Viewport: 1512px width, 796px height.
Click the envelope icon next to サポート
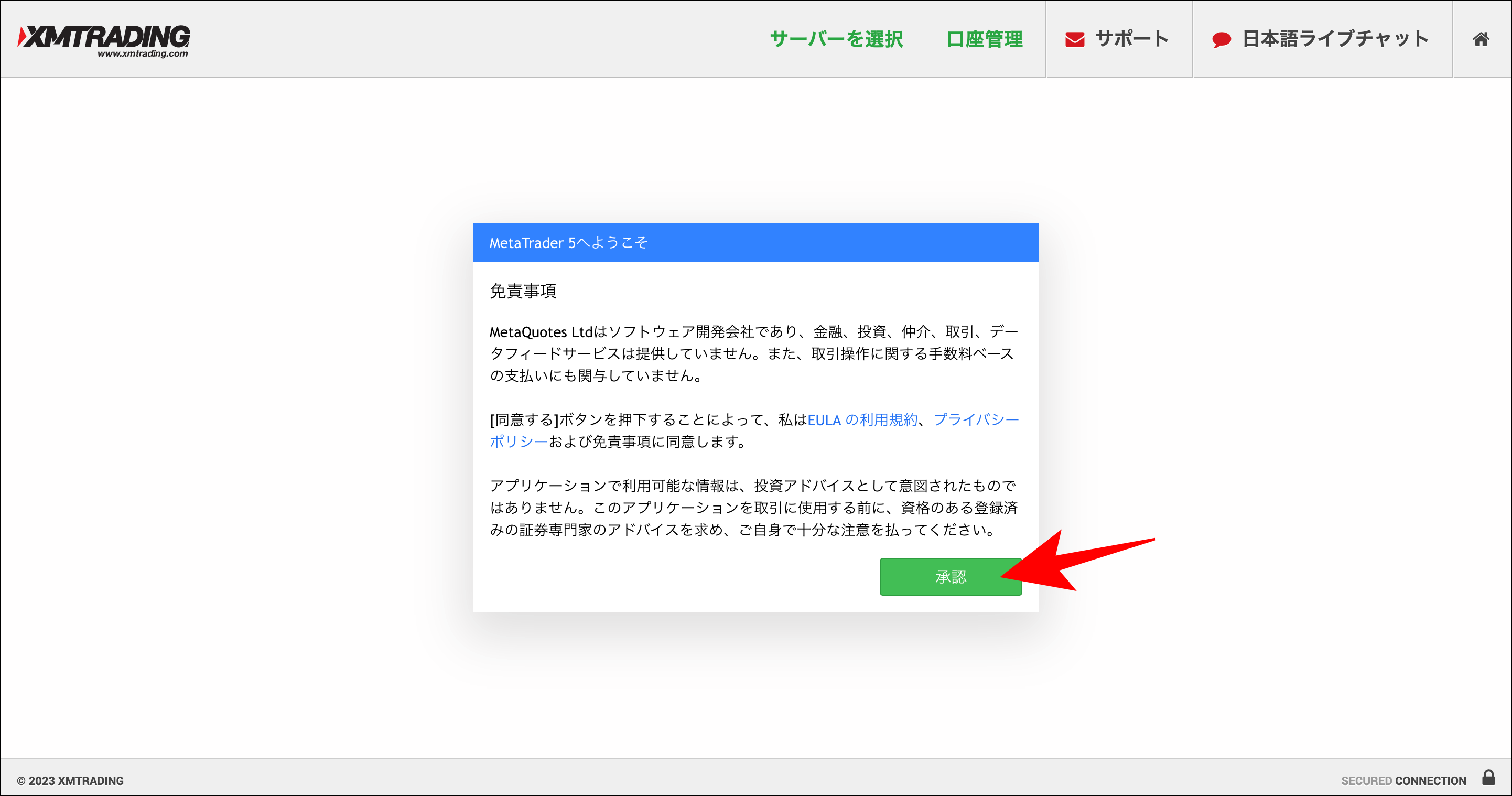pos(1075,39)
